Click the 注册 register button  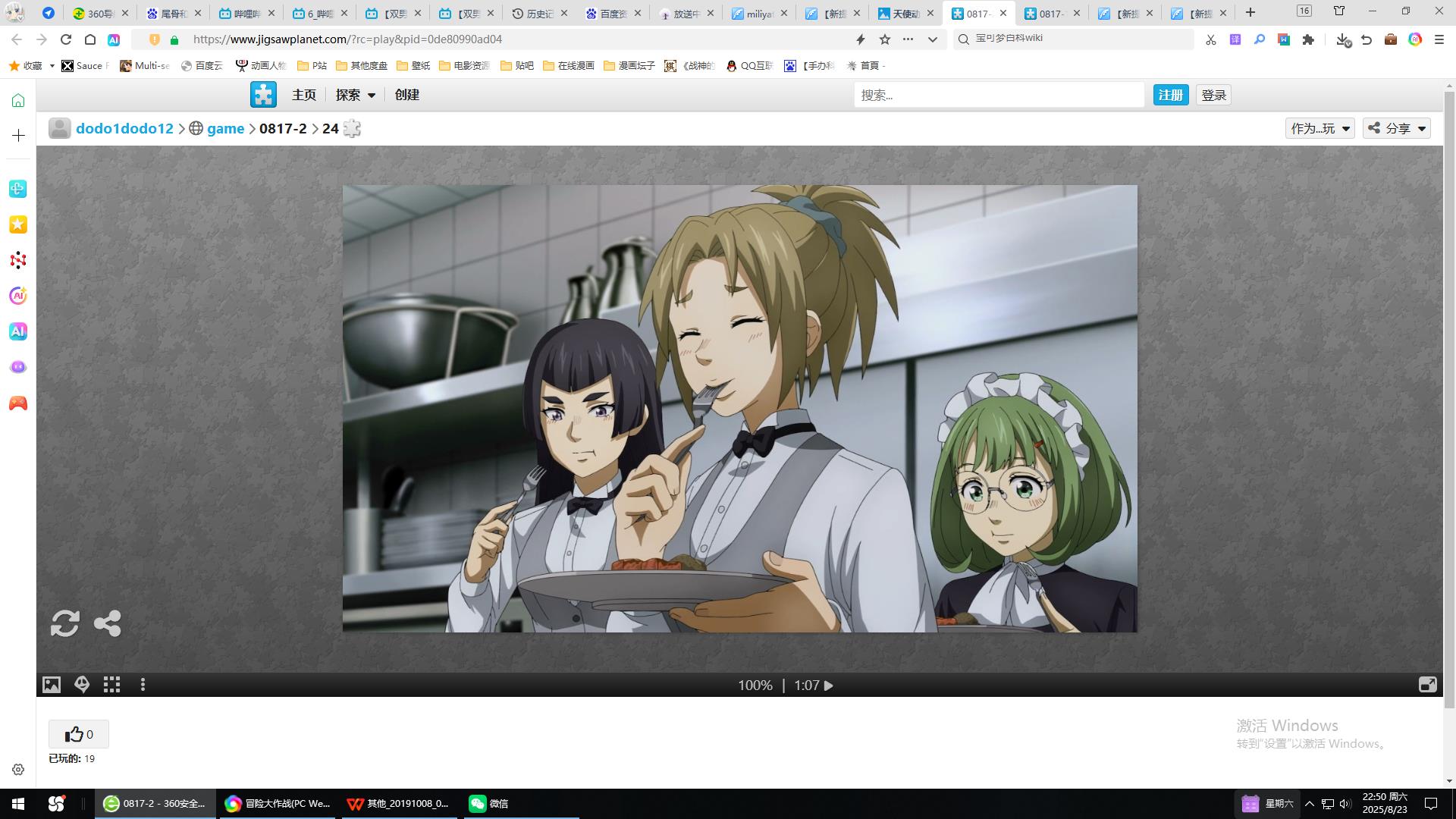[1170, 95]
